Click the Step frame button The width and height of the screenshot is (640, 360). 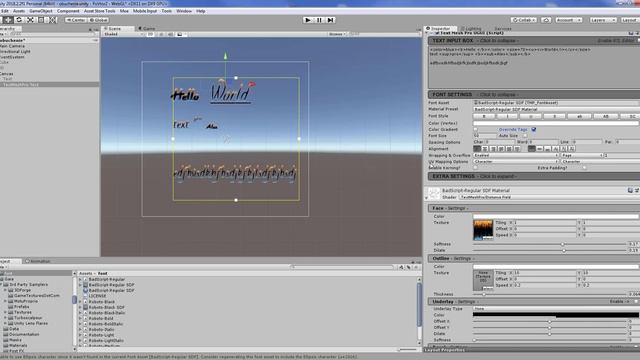[x=331, y=20]
